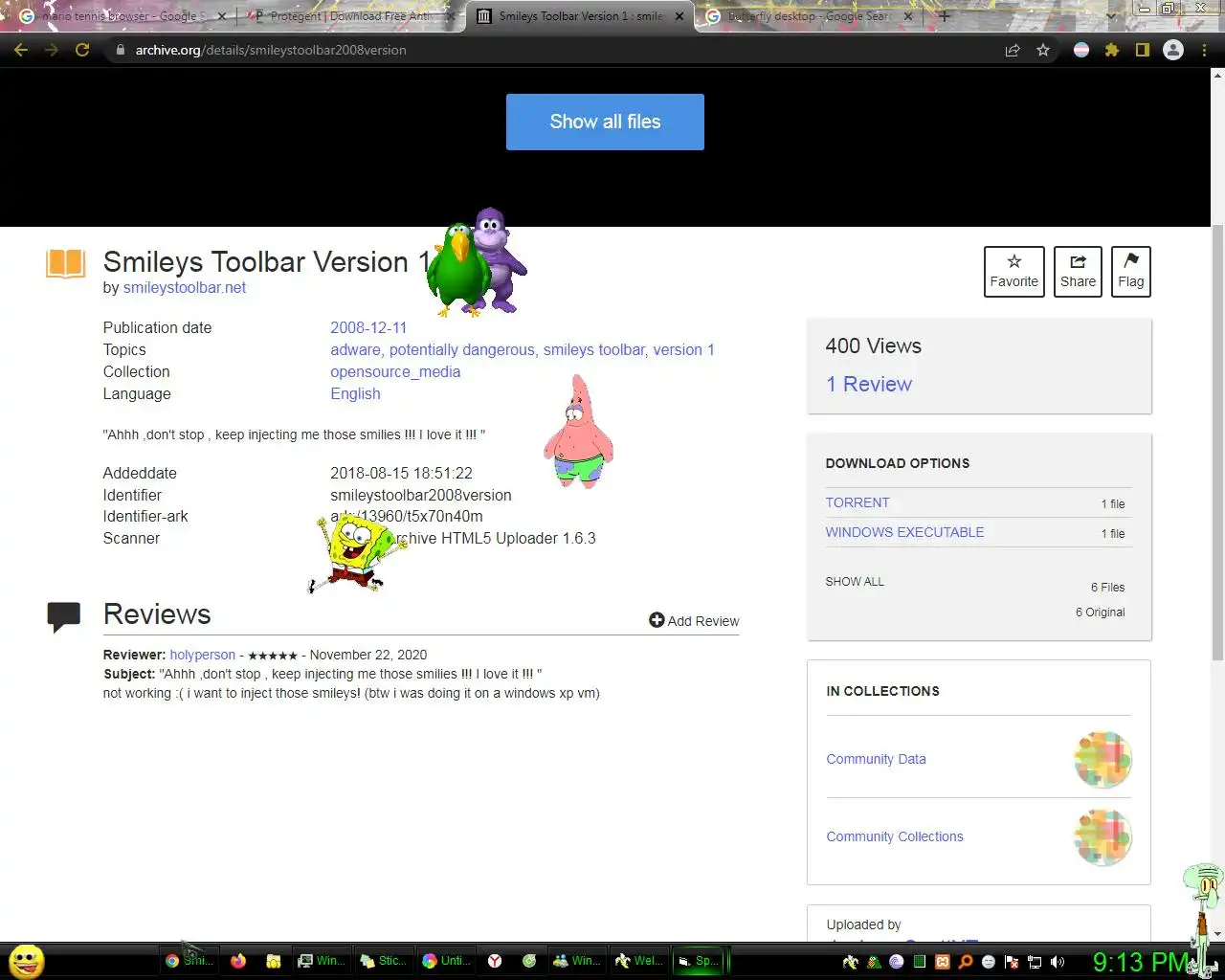Click the Show all files button
Viewport: 1225px width, 980px height.
(x=605, y=122)
